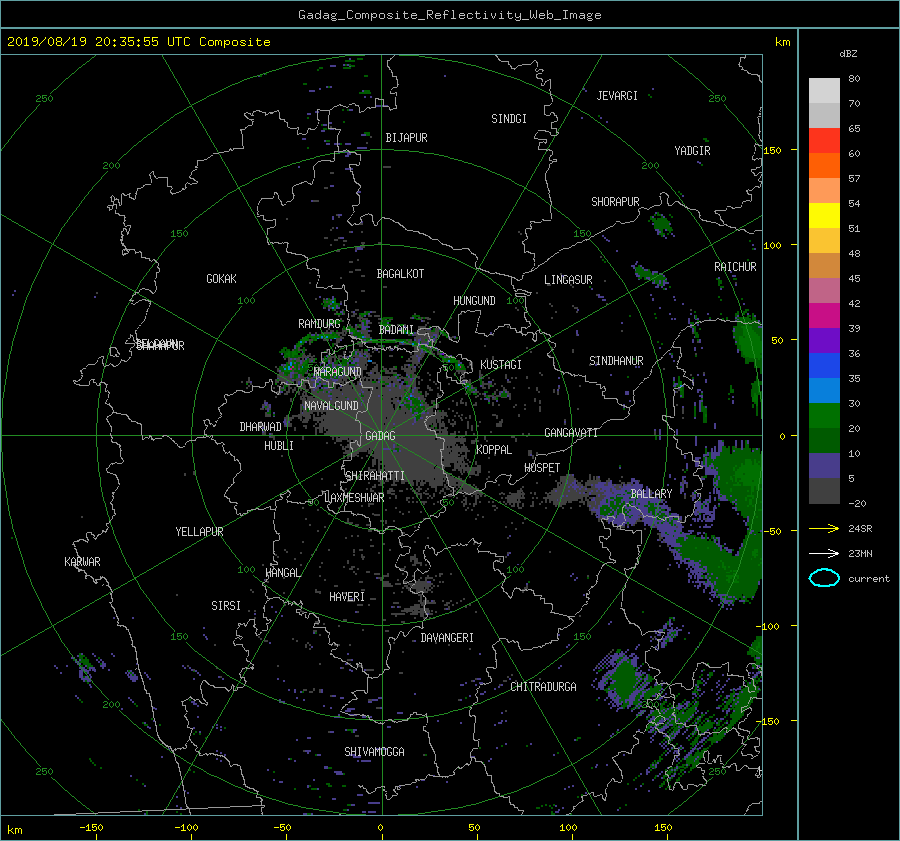This screenshot has width=900, height=841.
Task: Click the DHARWAD city label
Action: (260, 427)
